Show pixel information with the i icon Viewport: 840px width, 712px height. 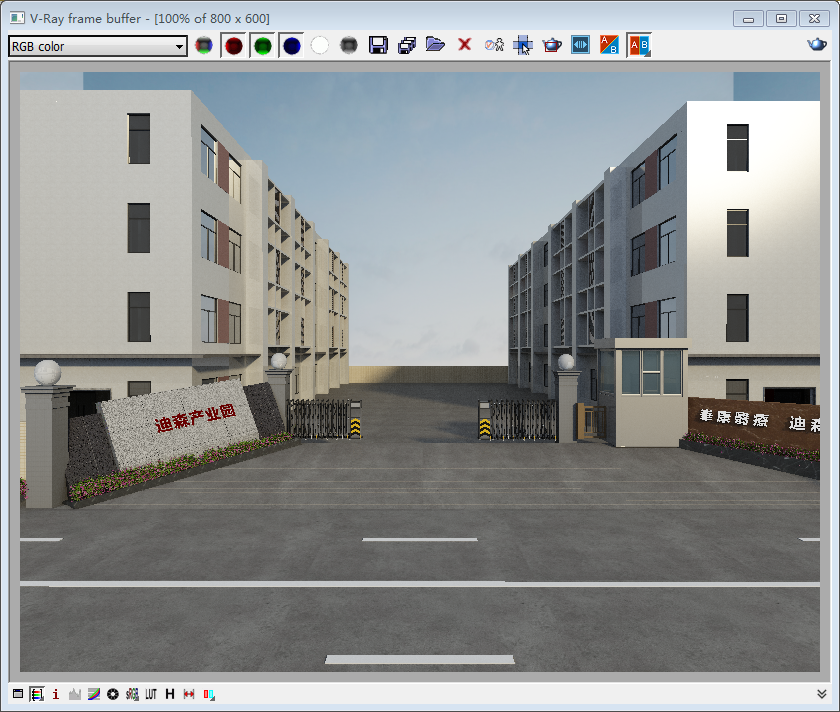click(56, 694)
